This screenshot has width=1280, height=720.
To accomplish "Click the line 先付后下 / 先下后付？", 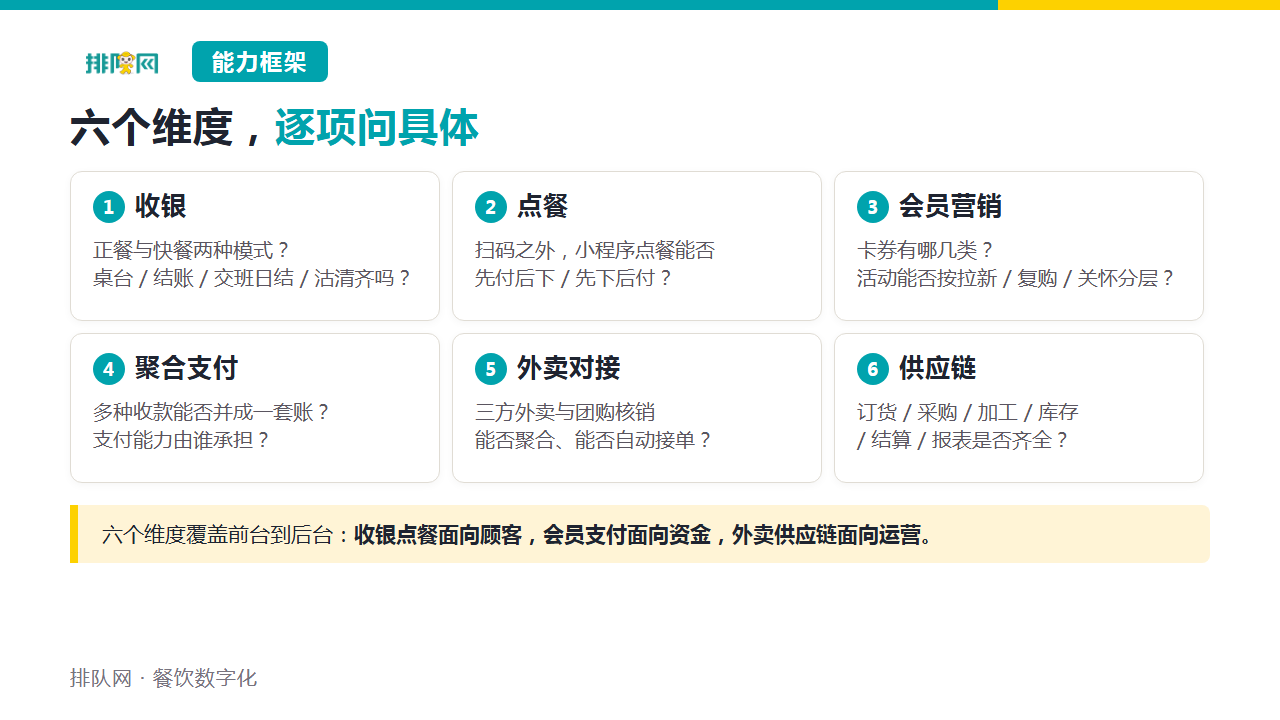I will (575, 278).
